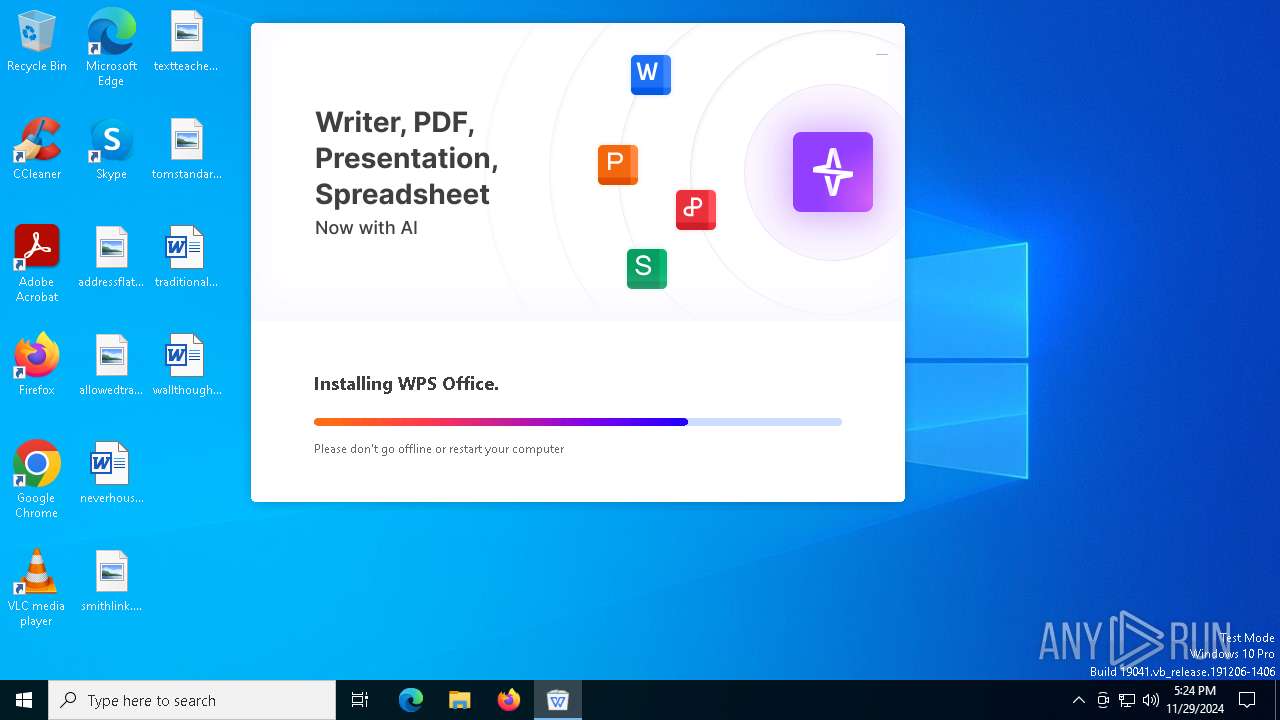Click the orange Presentation P icon
Image resolution: width=1280 pixels, height=720 pixels.
pyautogui.click(x=617, y=164)
